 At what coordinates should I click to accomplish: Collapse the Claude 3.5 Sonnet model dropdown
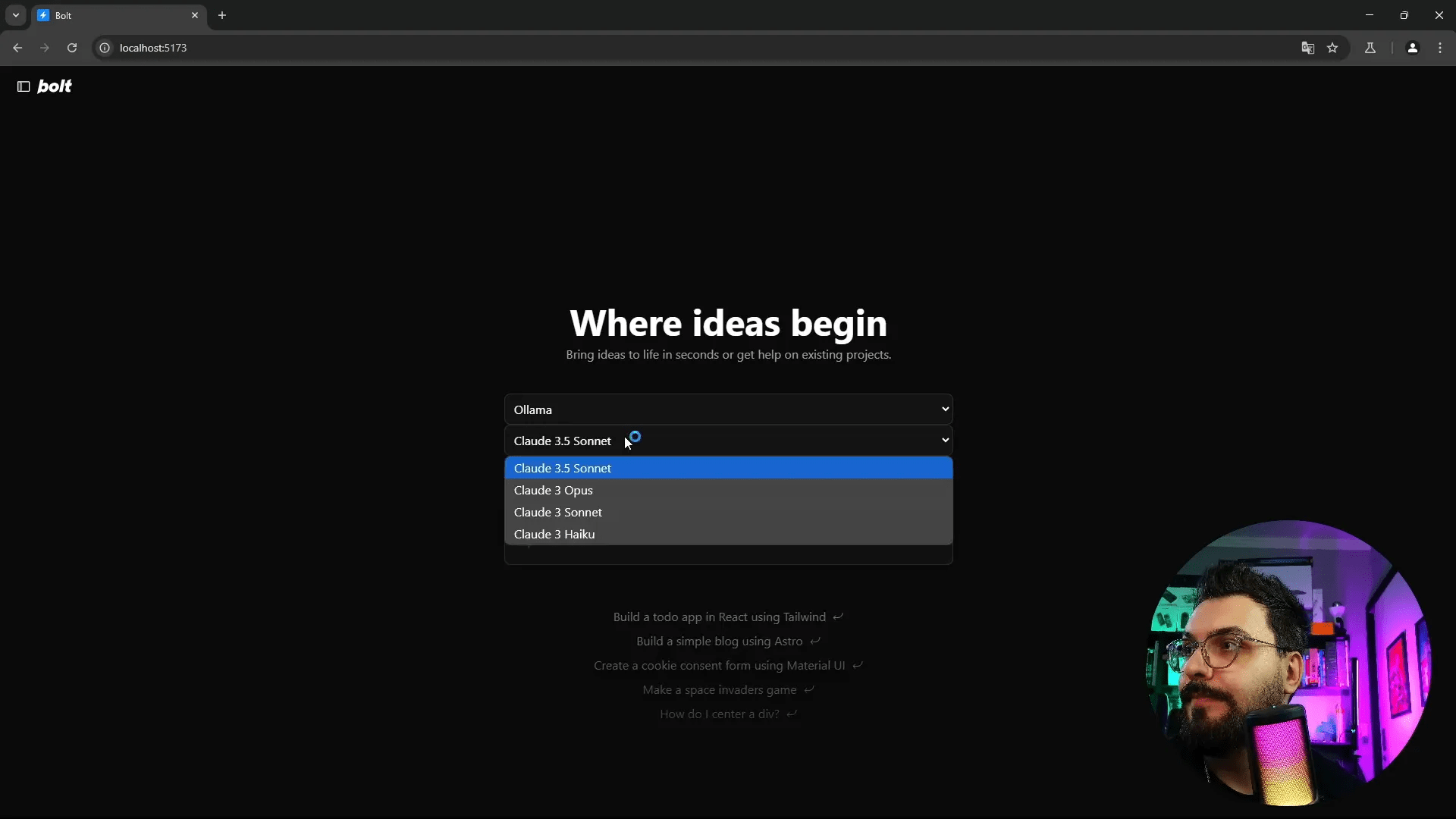pos(728,441)
